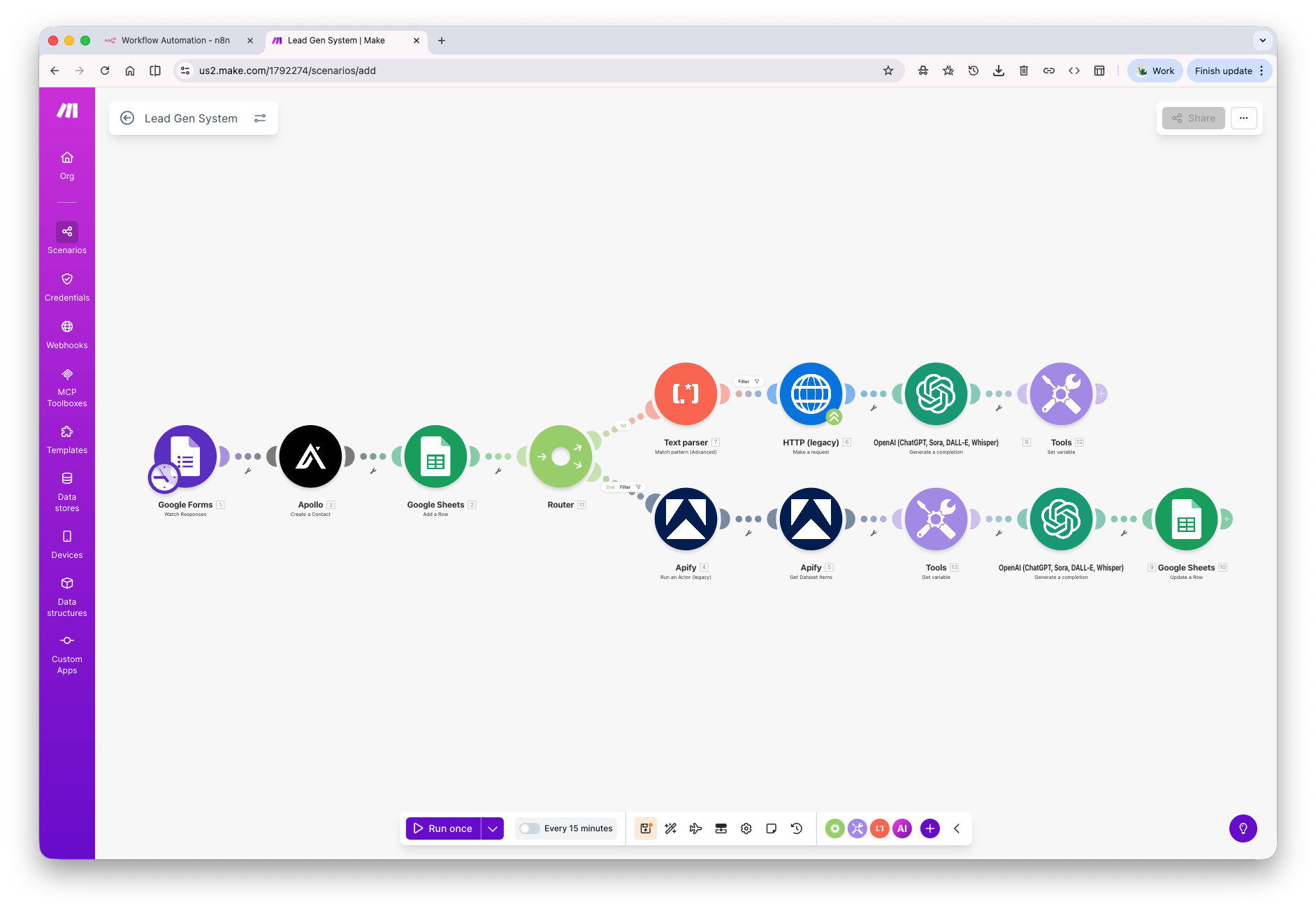Click the Router module
Viewport: 1316px width, 911px height.
tap(561, 457)
